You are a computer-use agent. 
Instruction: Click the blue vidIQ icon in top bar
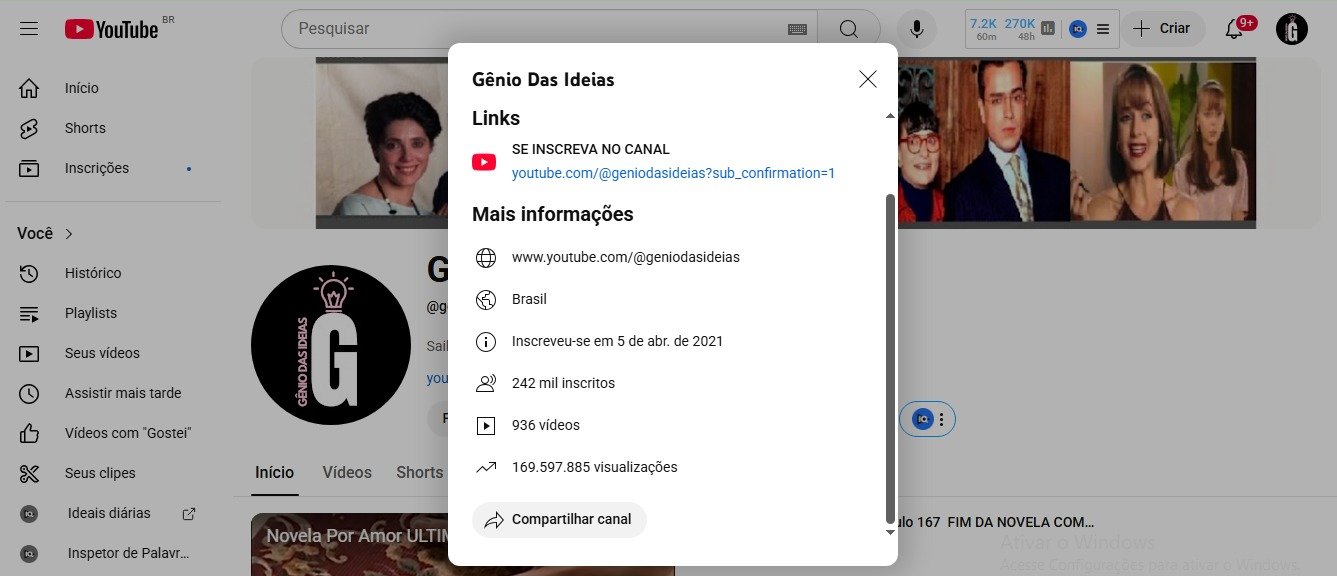tap(1078, 29)
